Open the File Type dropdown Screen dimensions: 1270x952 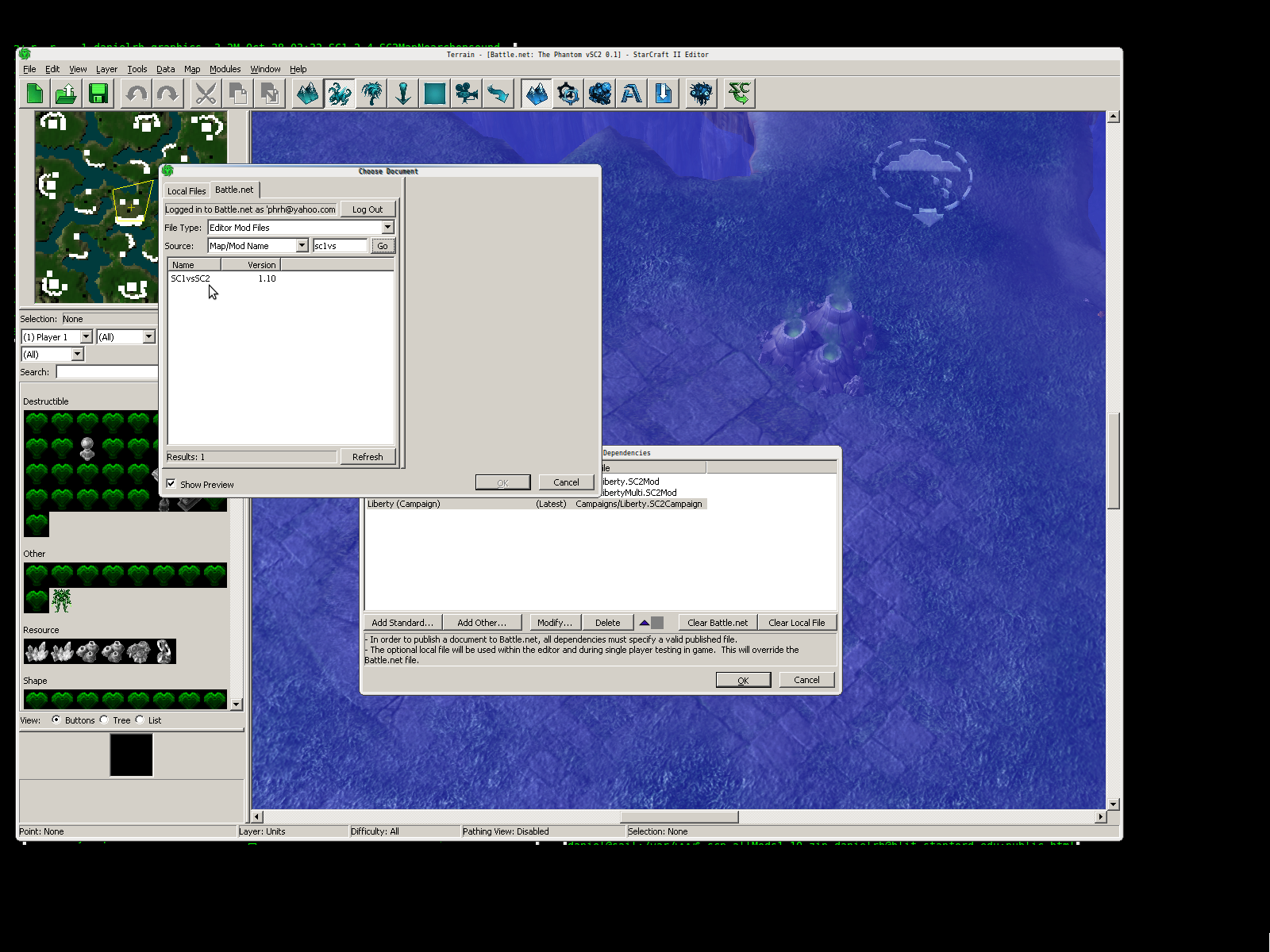coord(387,228)
